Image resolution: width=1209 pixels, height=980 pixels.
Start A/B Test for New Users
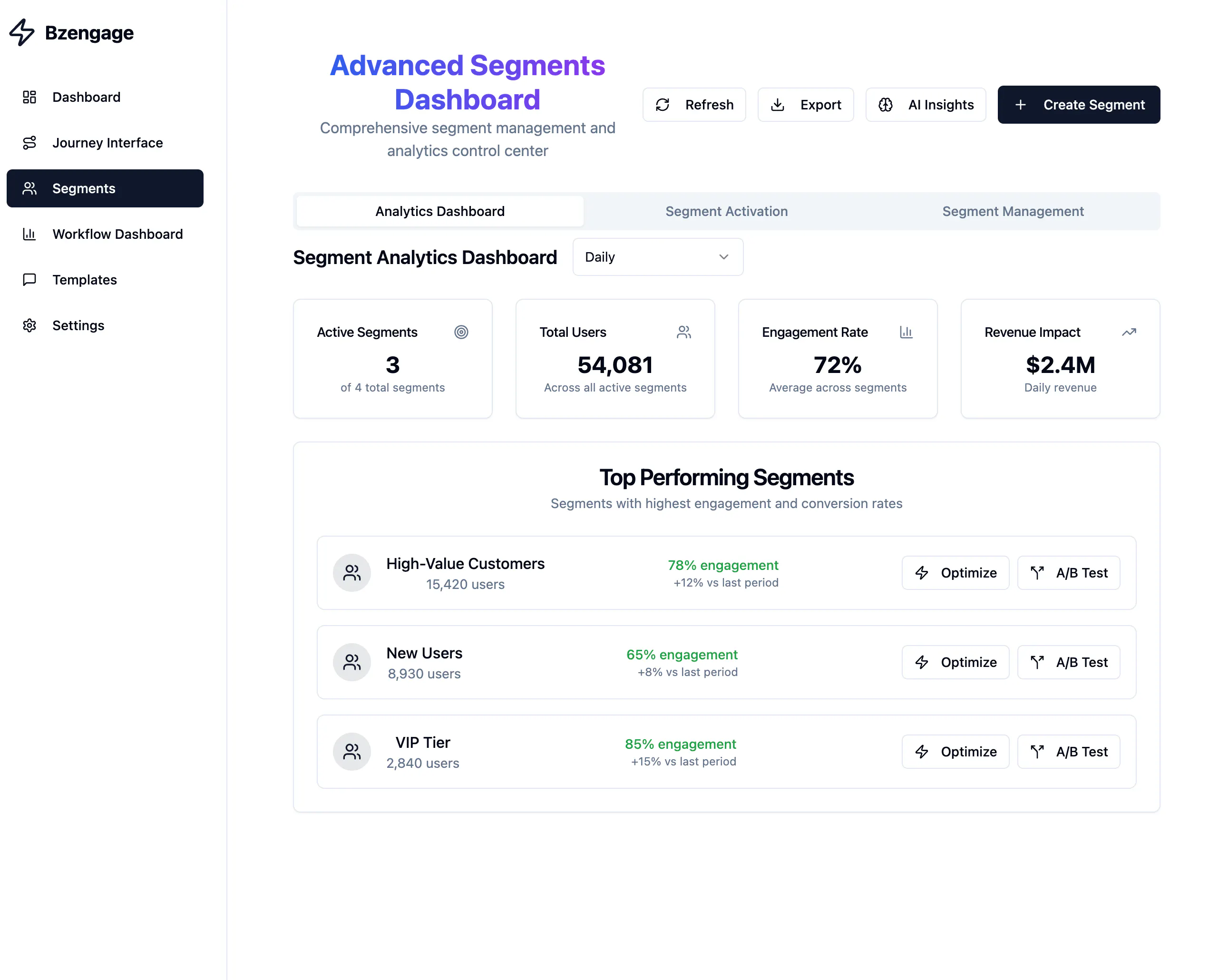click(1069, 662)
